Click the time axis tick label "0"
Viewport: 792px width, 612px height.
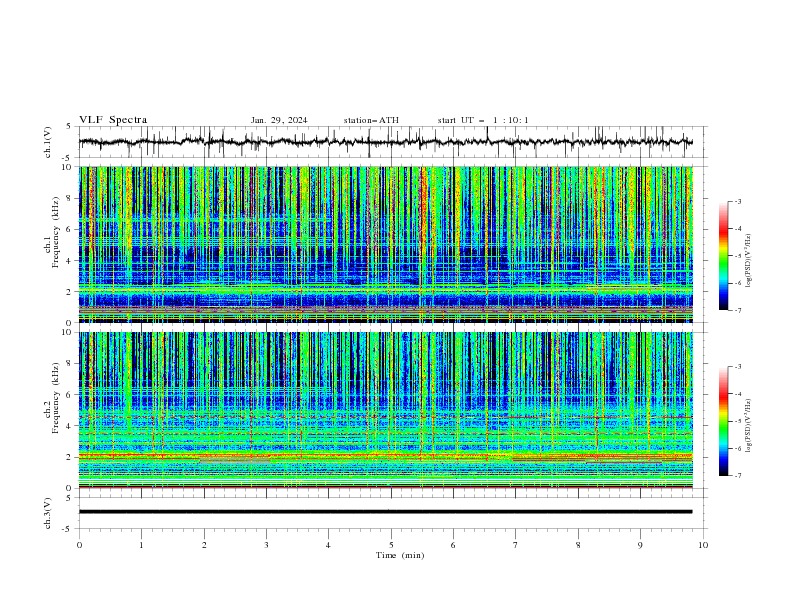pyautogui.click(x=79, y=545)
